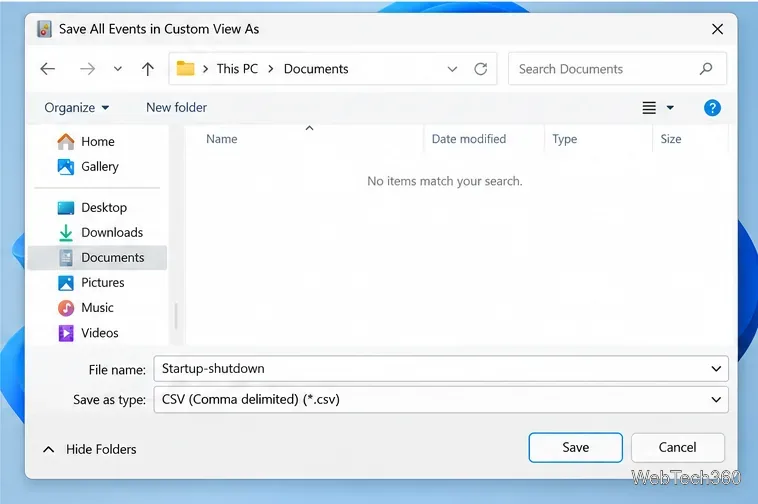
Task: Sort by the Size column header
Action: click(x=690, y=139)
